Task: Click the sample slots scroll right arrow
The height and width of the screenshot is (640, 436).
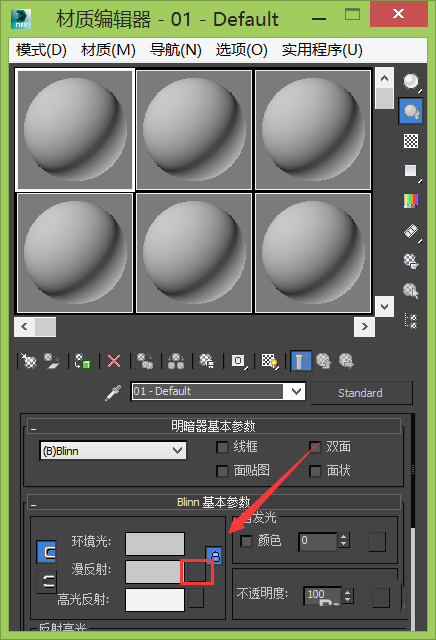Action: pyautogui.click(x=364, y=327)
